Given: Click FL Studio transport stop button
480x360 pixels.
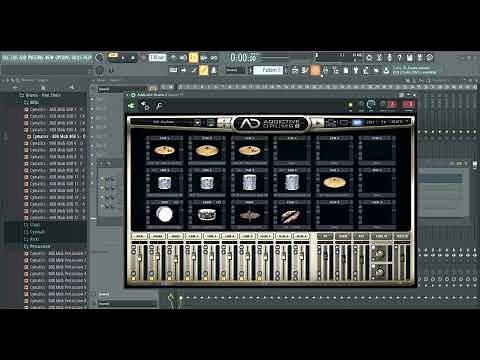Looking at the screenshot, I should 133,58.
